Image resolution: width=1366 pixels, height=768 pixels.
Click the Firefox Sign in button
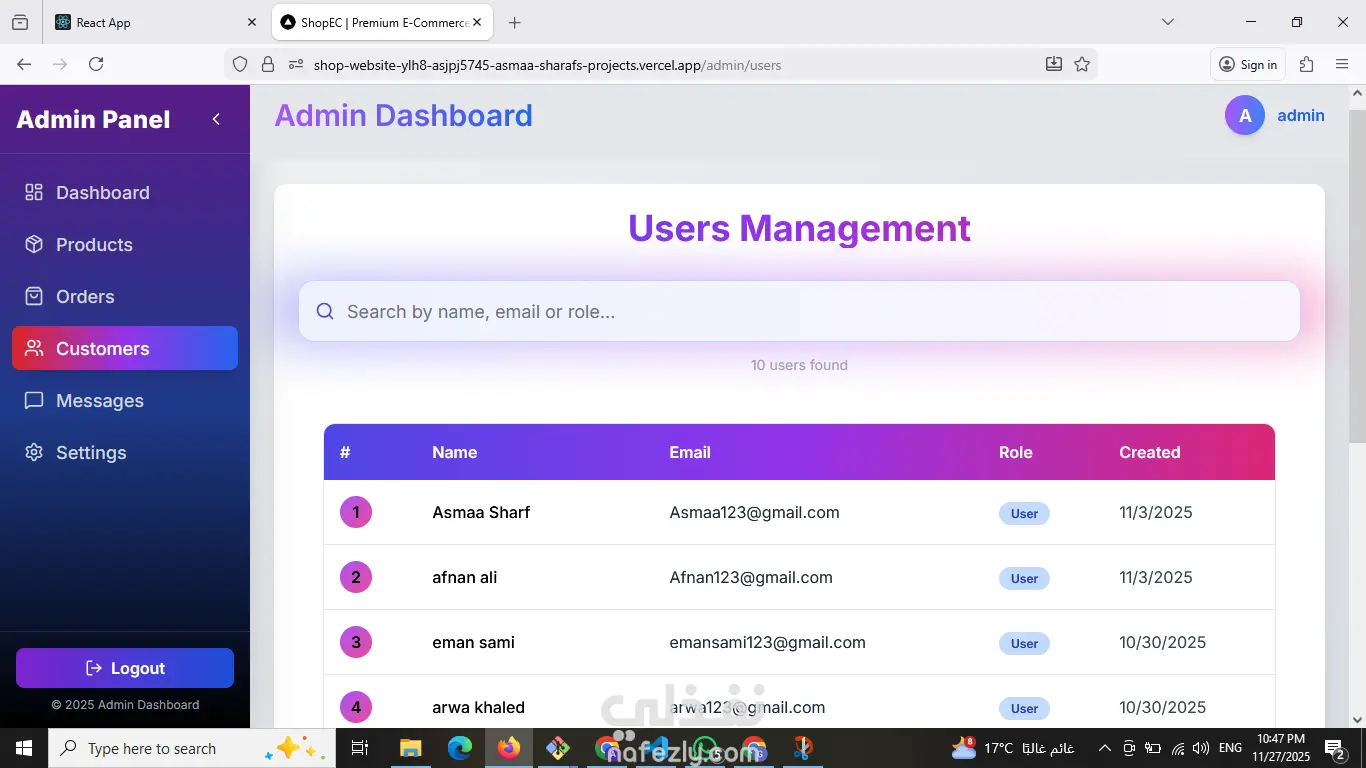coord(1248,64)
